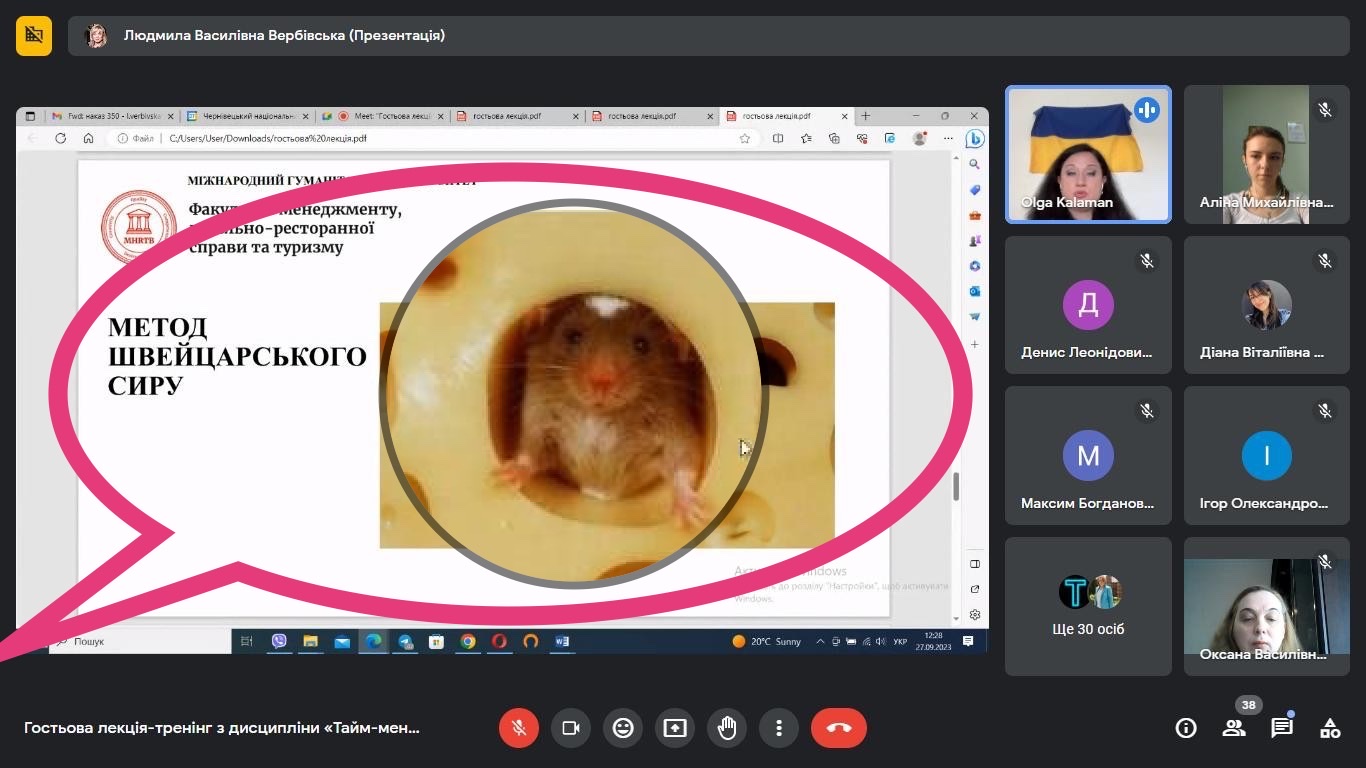Toggle the camera button
Image resolution: width=1366 pixels, height=768 pixels.
[x=571, y=728]
